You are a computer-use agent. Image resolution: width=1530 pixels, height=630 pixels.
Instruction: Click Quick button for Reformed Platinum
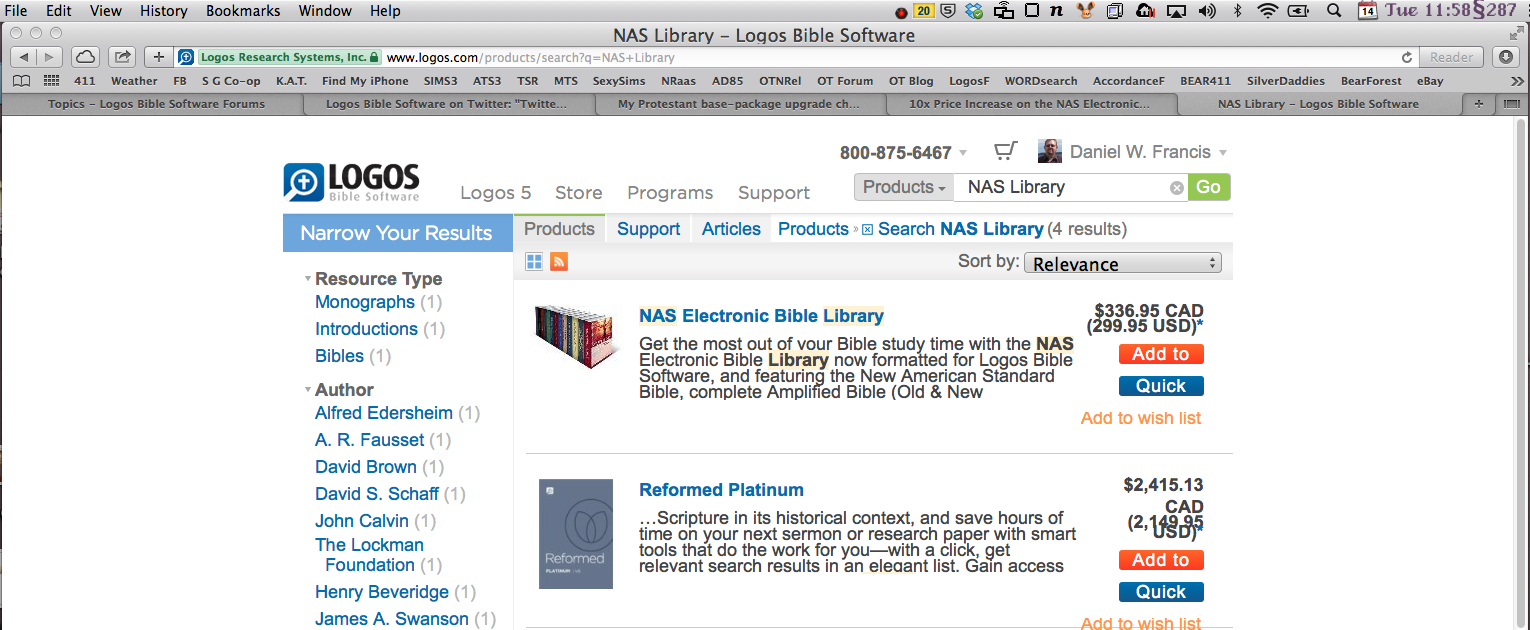(1161, 592)
